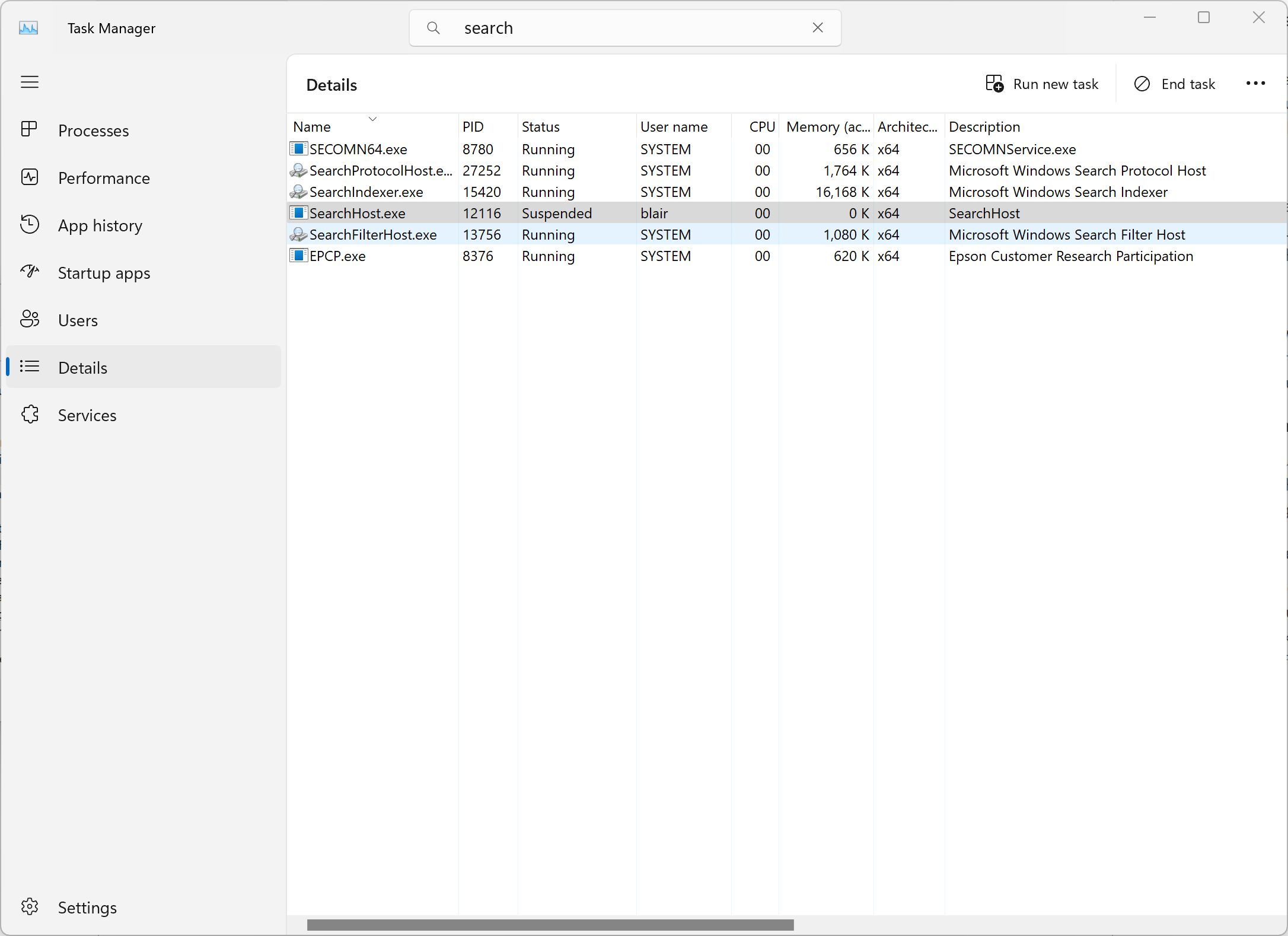Clear the search query with the X
The height and width of the screenshot is (936, 1288).
pos(818,27)
